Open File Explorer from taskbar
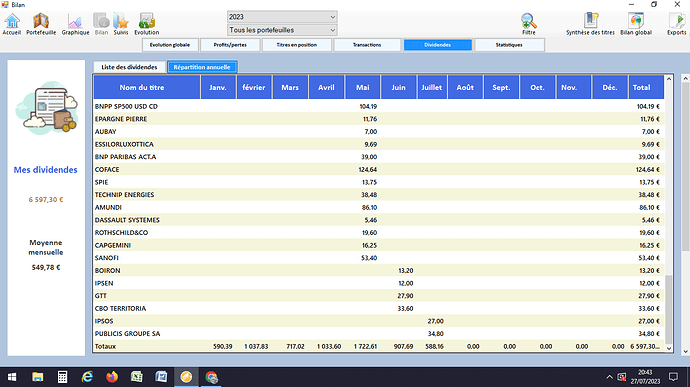690x387 pixels. 37,377
